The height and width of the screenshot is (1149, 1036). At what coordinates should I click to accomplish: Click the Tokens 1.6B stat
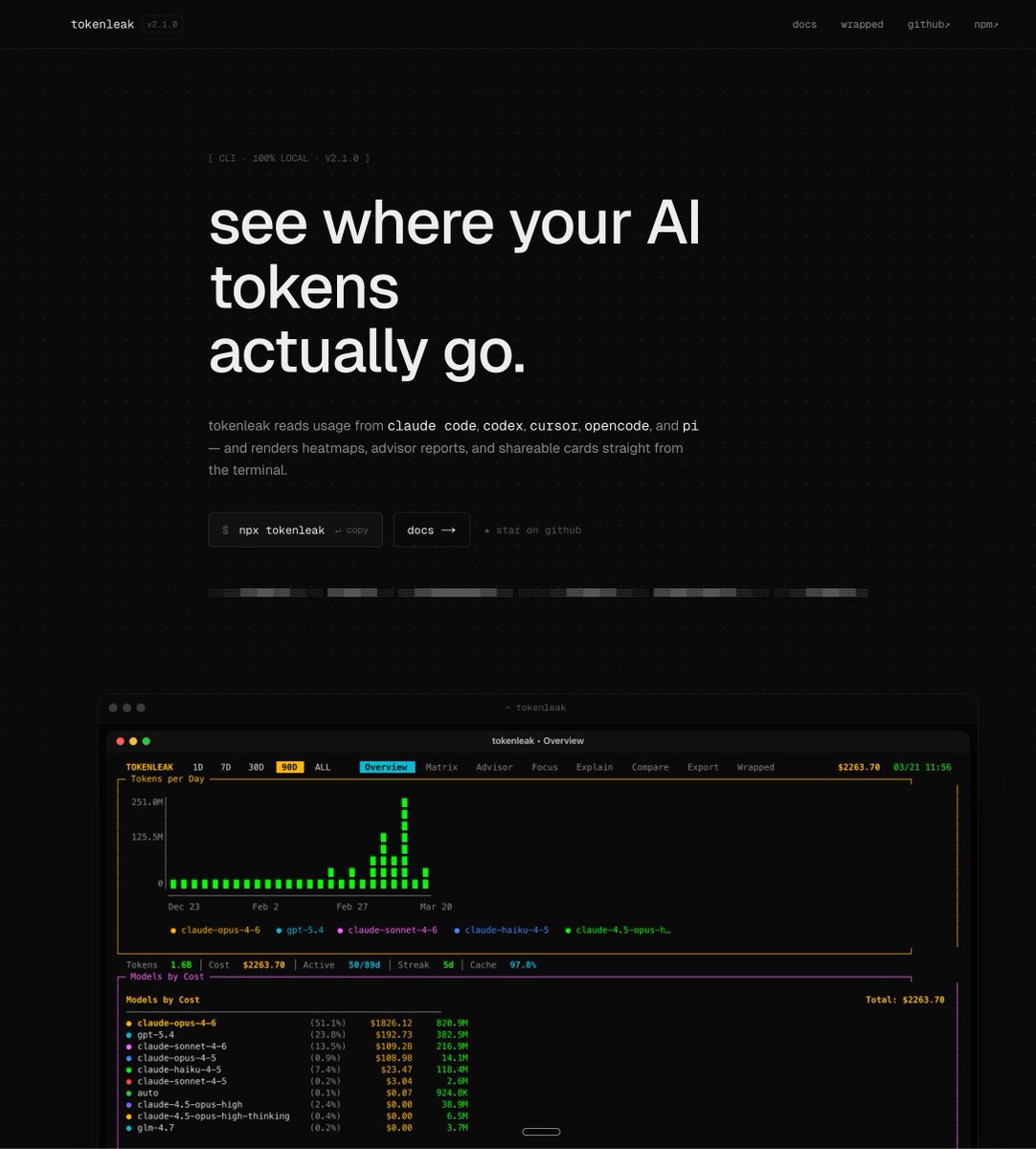[x=159, y=965]
